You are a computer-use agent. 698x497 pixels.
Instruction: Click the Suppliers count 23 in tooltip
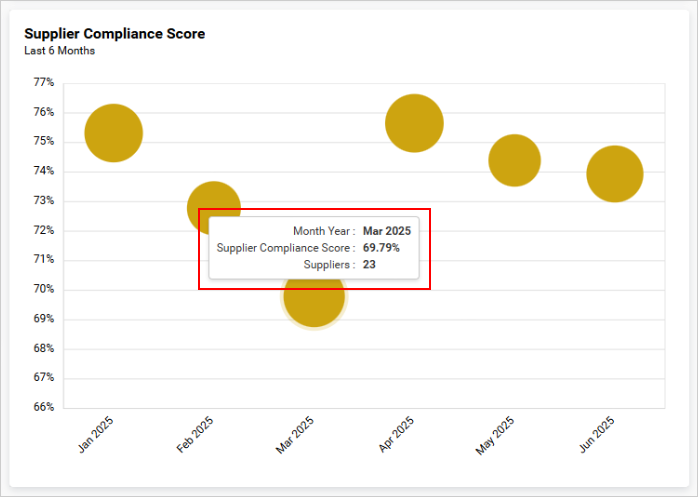pyautogui.click(x=369, y=265)
